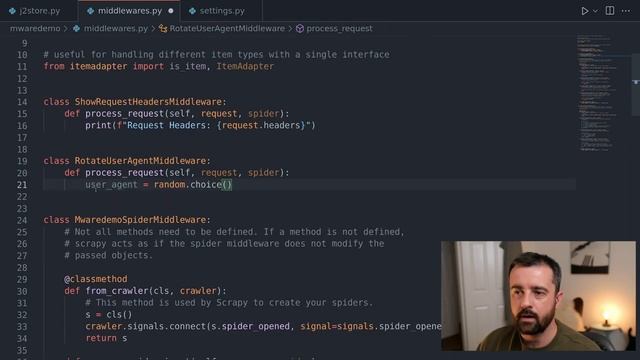Click the Python icon in j2store.py tab
This screenshot has height=360, width=640.
[x=12, y=11]
